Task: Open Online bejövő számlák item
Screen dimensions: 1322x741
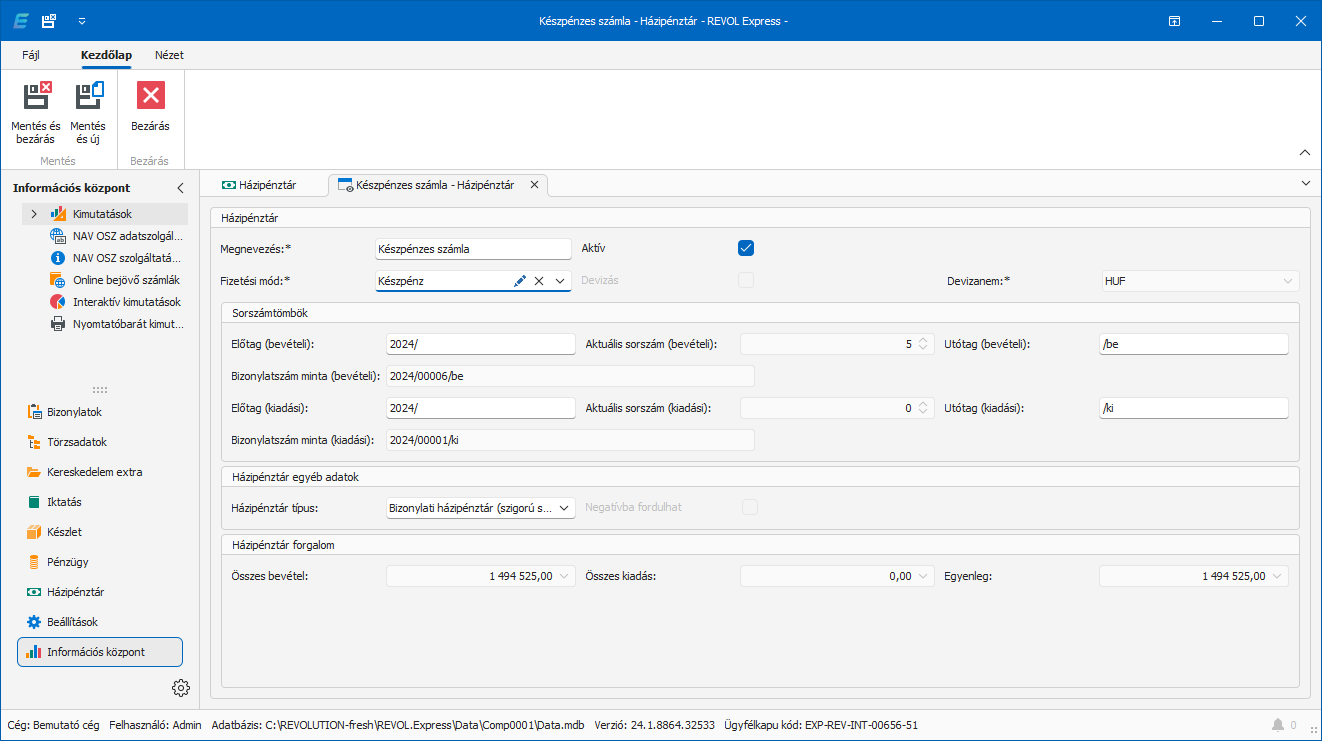Action: tap(125, 280)
